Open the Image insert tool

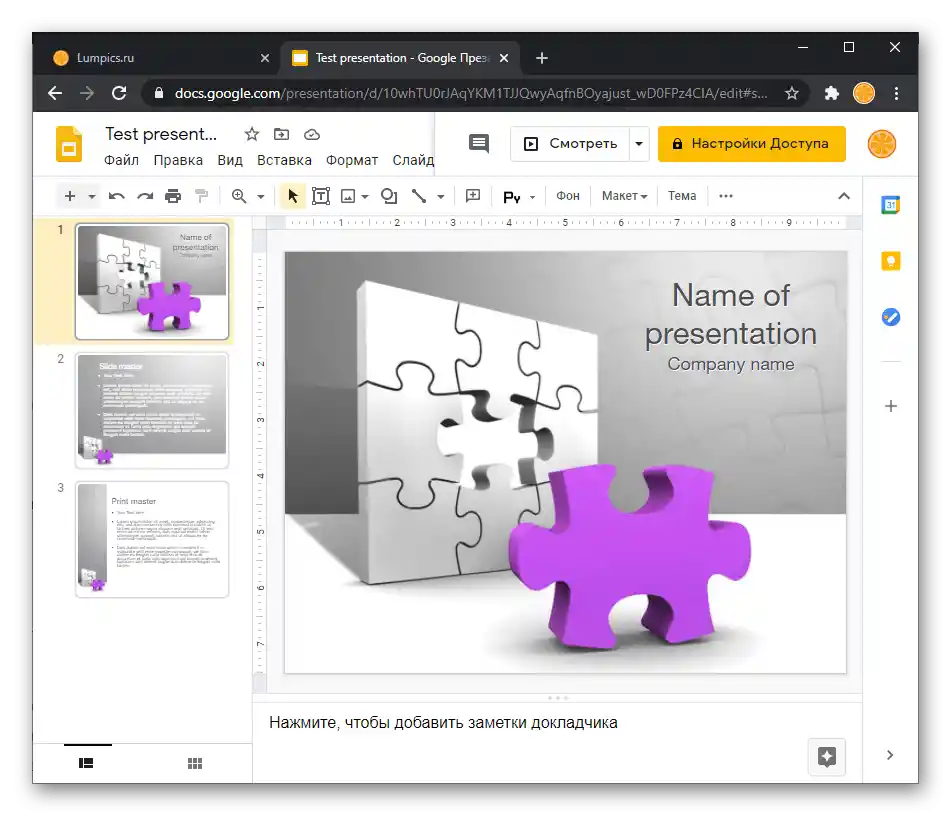click(x=349, y=195)
